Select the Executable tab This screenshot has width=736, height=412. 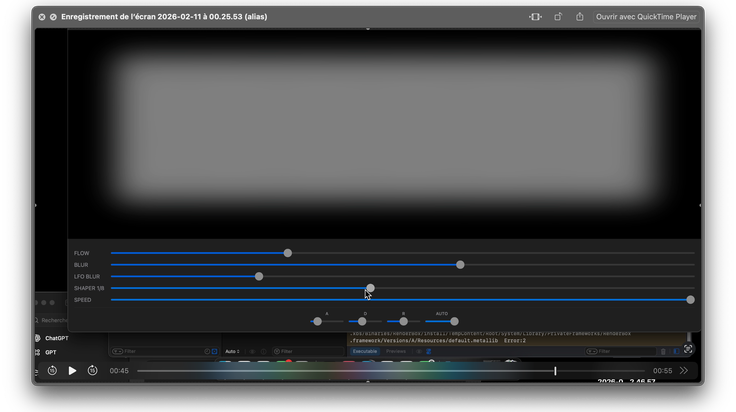pos(365,351)
